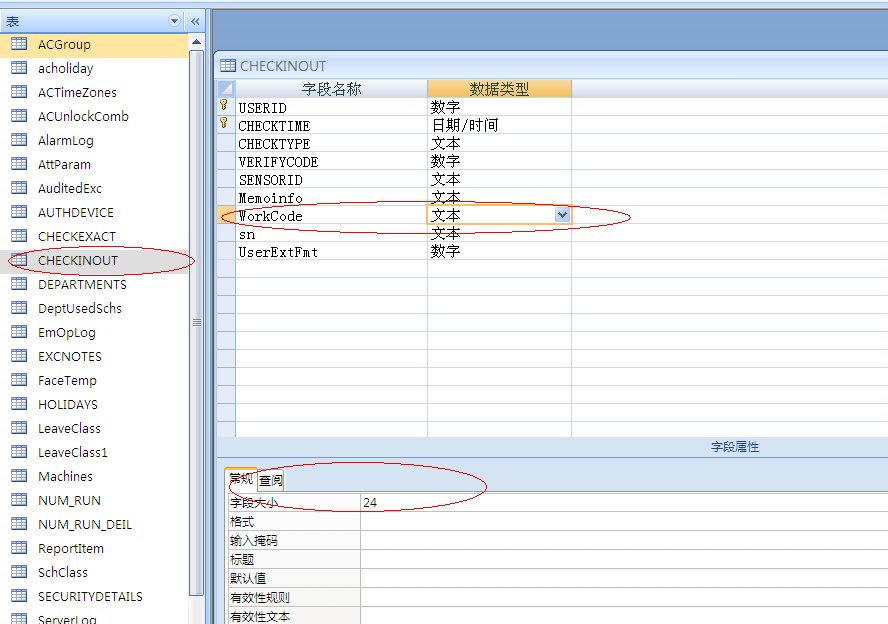Open the navigation pane dropdown on 表 header
This screenshot has height=624, width=888.
click(173, 20)
